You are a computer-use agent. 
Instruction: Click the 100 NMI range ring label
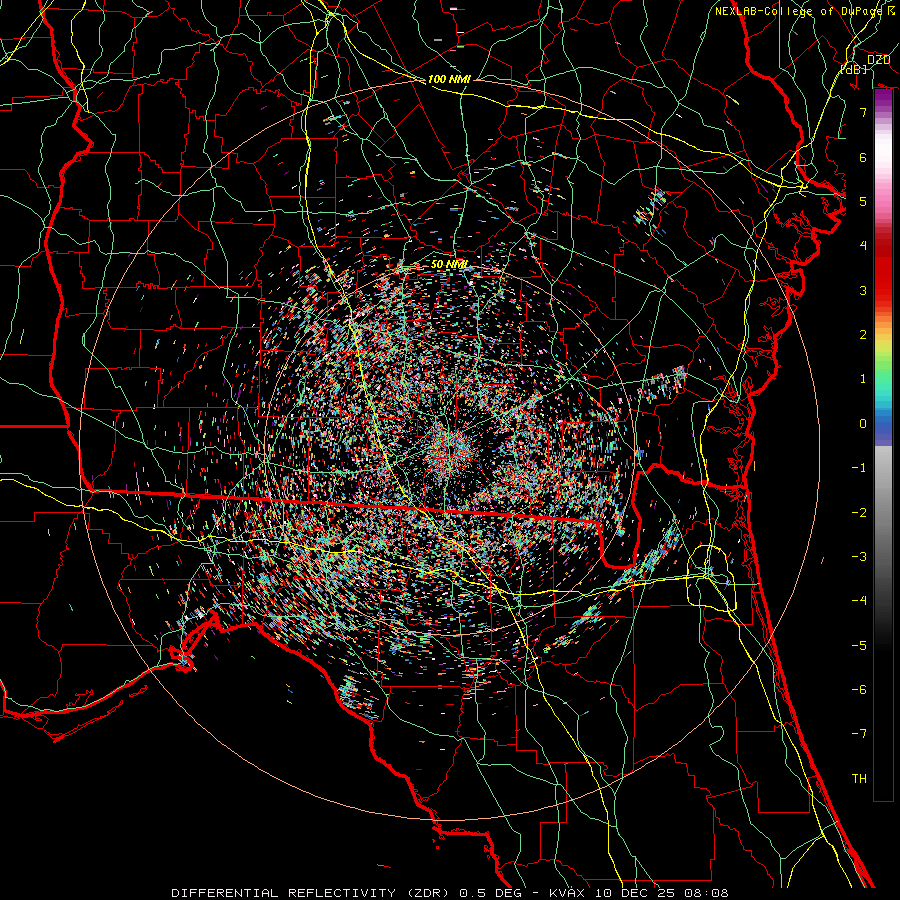click(449, 79)
